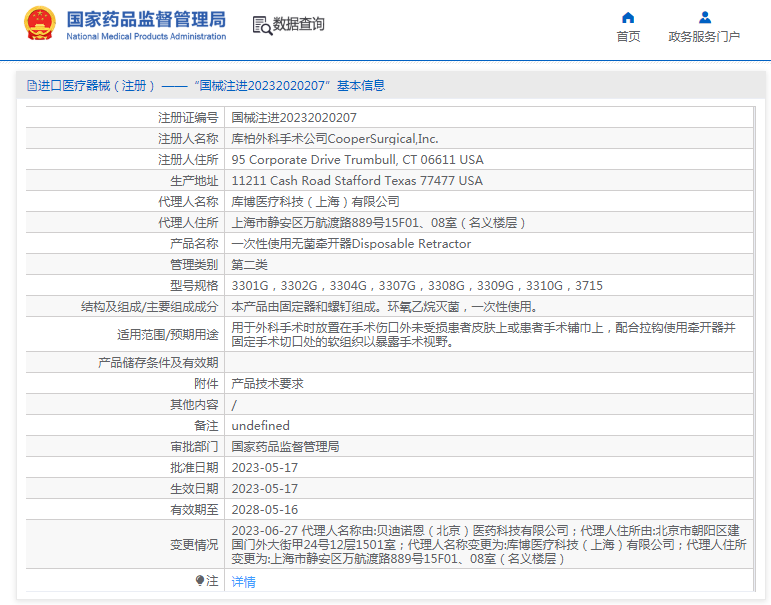
Task: Select effective date value in 生效日期 row
Action: tap(265, 489)
